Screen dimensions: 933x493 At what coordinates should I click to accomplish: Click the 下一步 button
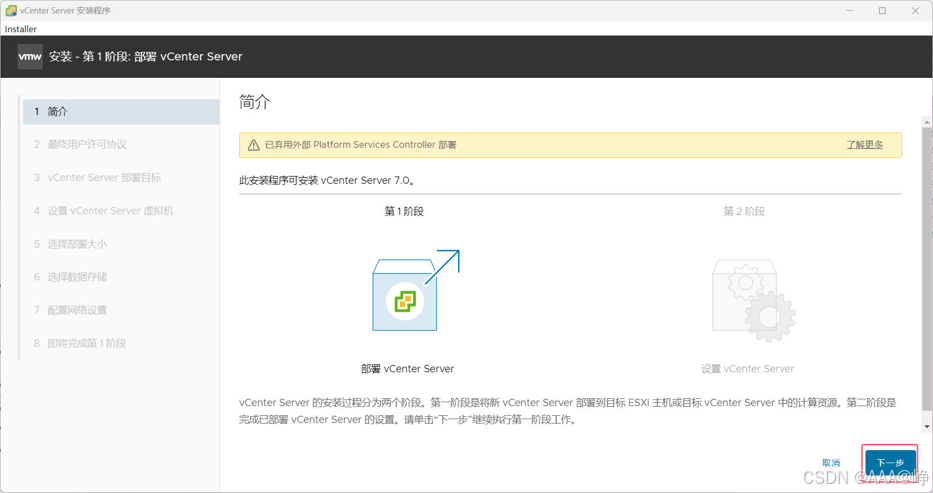890,463
